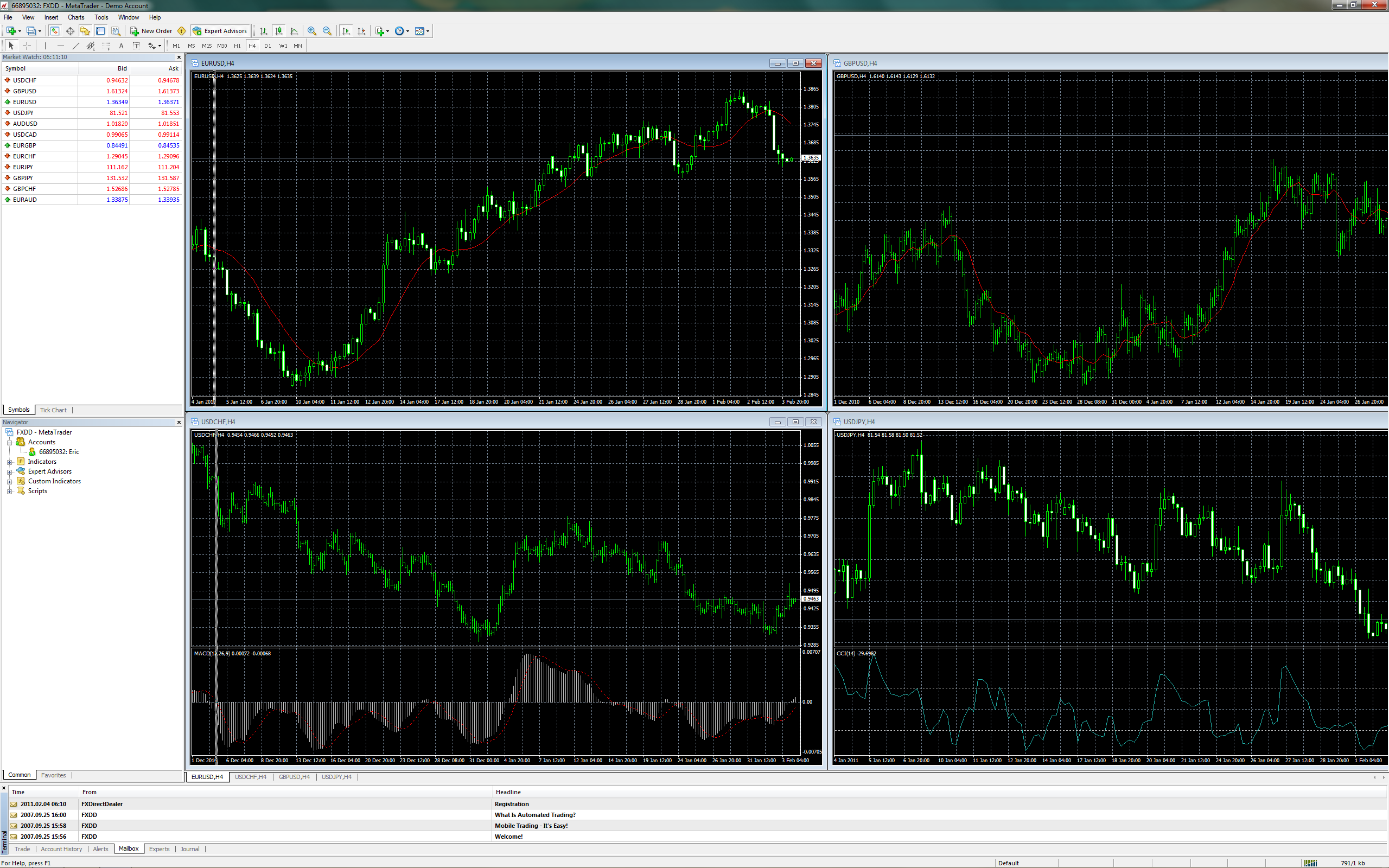Launch MetaEditor with the yellow diamond icon
Screen dimensions: 1389x868
point(181,31)
